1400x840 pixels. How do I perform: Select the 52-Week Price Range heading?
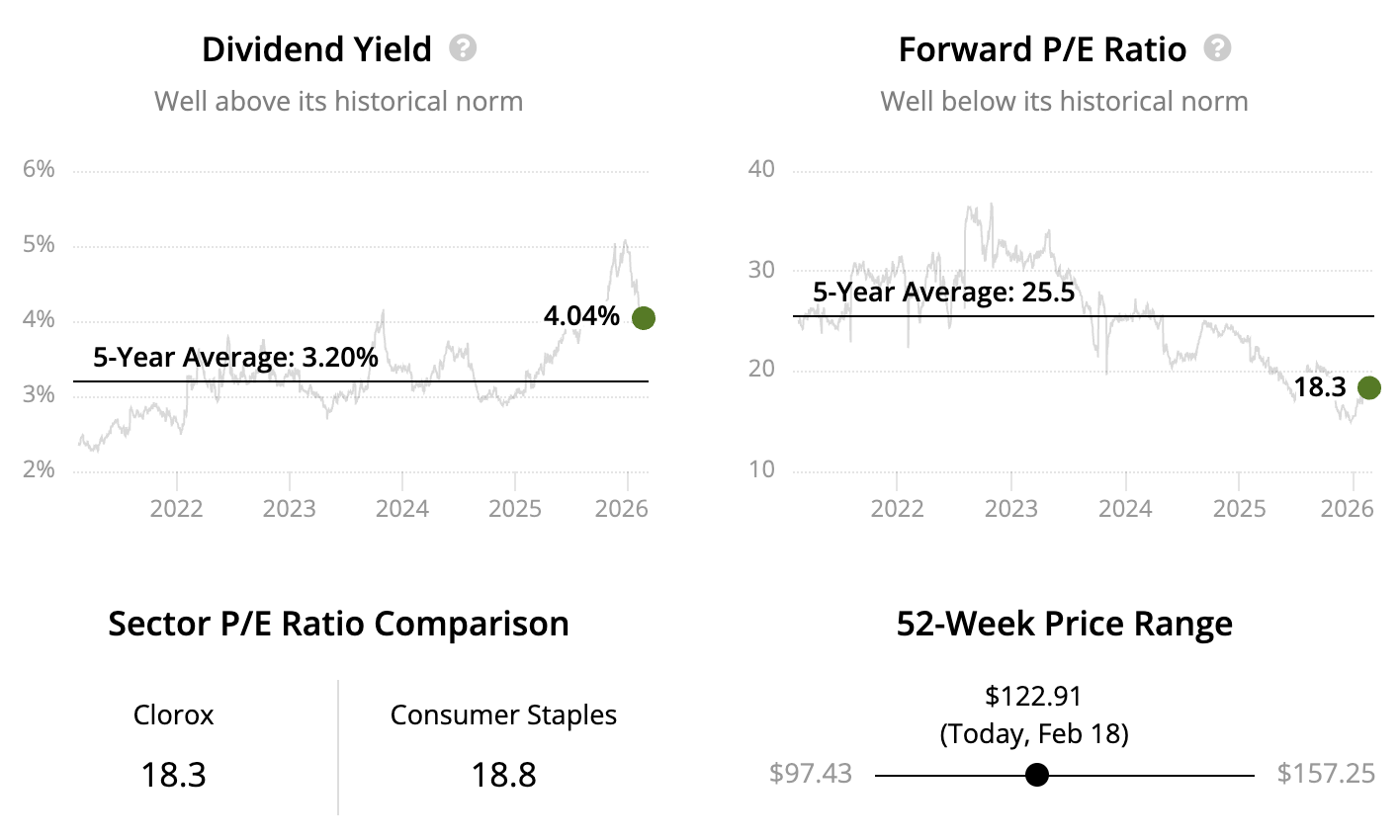coord(1064,624)
